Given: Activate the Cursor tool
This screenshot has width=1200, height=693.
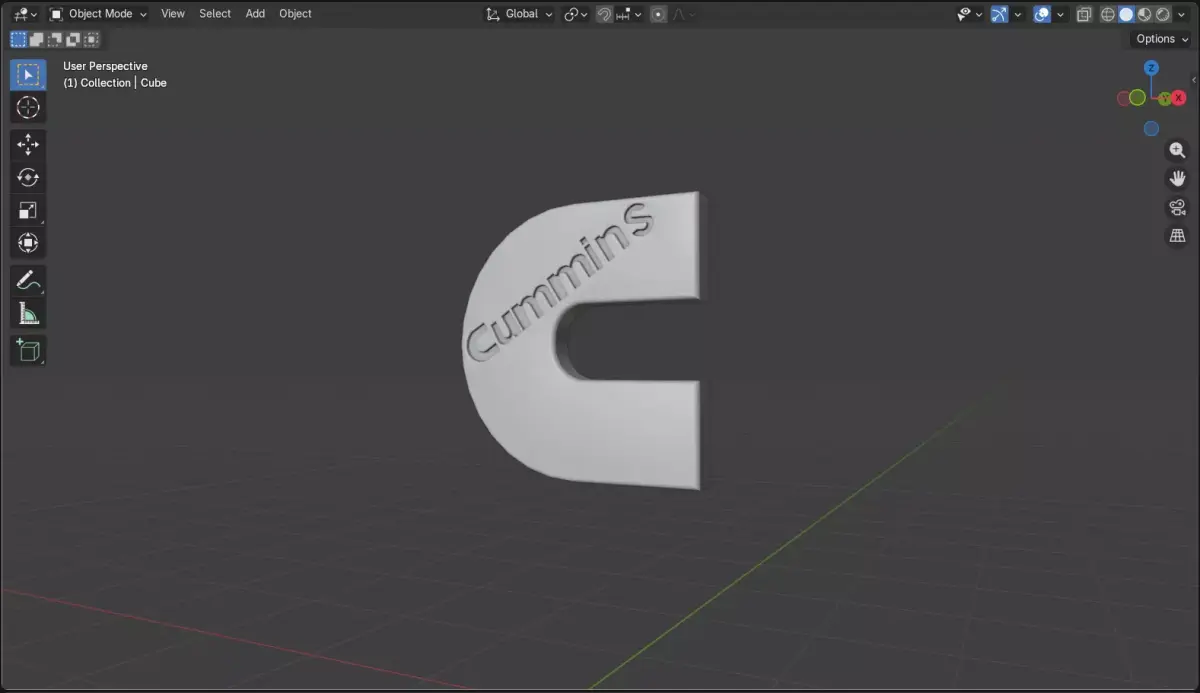Looking at the screenshot, I should [x=28, y=108].
